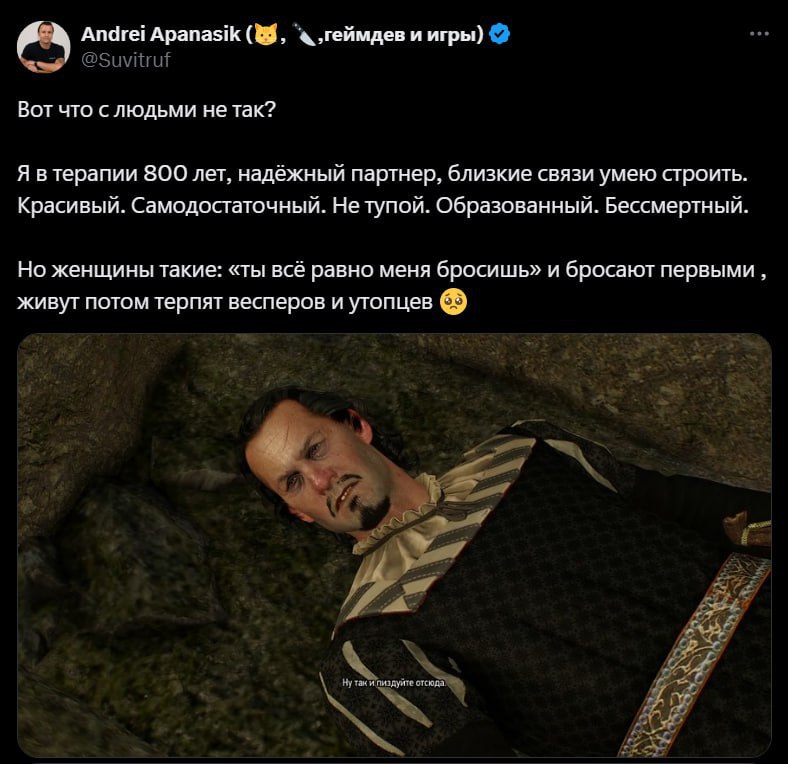The height and width of the screenshot is (764, 788).
Task: Open the attached game screenshot image
Action: click(x=395, y=545)
